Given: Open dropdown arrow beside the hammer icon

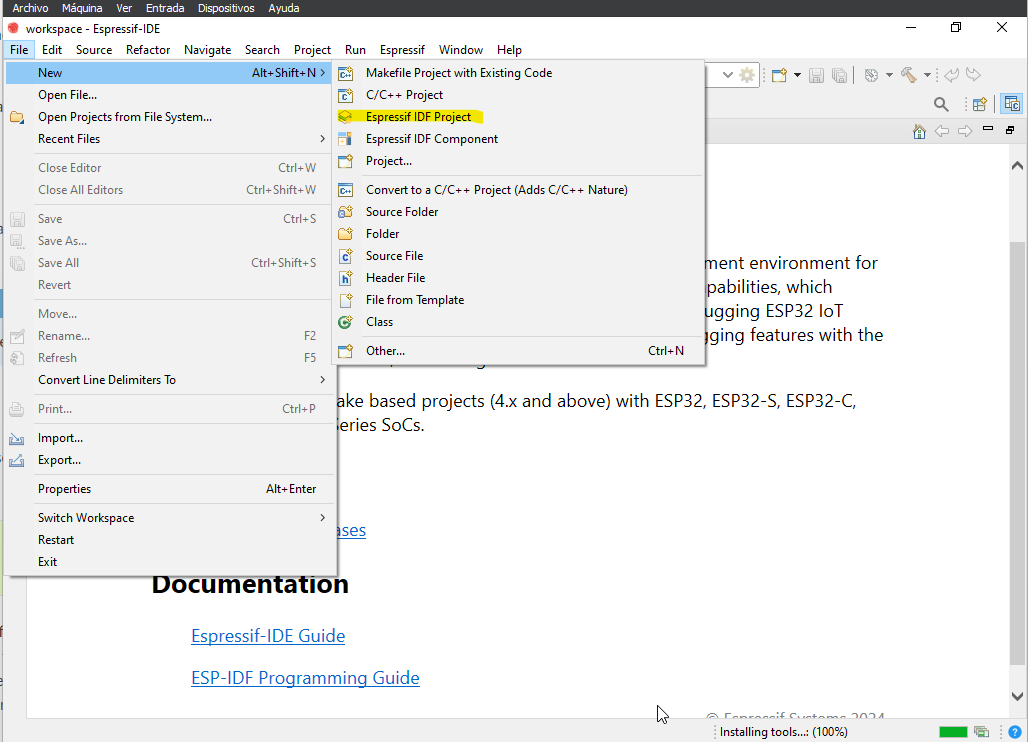Looking at the screenshot, I should 927,75.
